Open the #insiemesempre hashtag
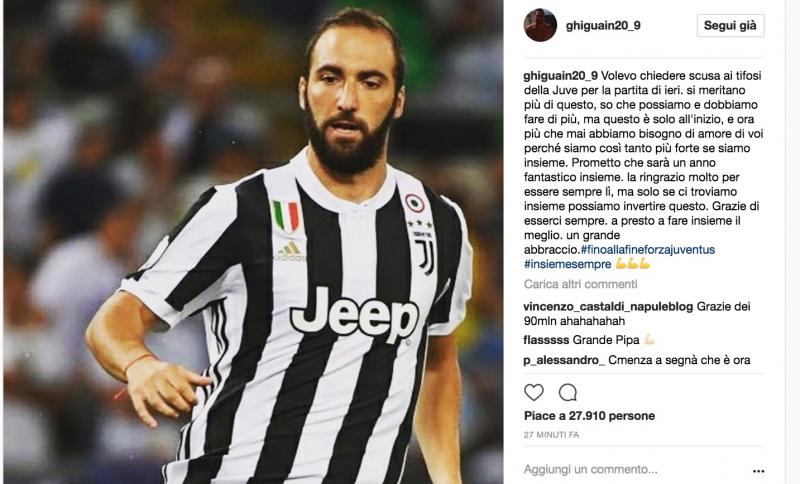Screen dimensions: 800x484 (x=567, y=264)
